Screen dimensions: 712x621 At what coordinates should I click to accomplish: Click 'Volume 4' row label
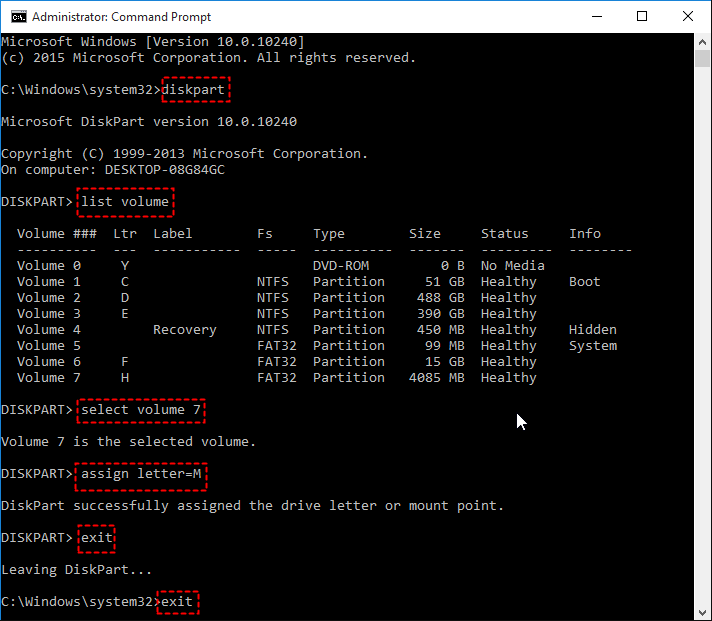click(x=49, y=330)
